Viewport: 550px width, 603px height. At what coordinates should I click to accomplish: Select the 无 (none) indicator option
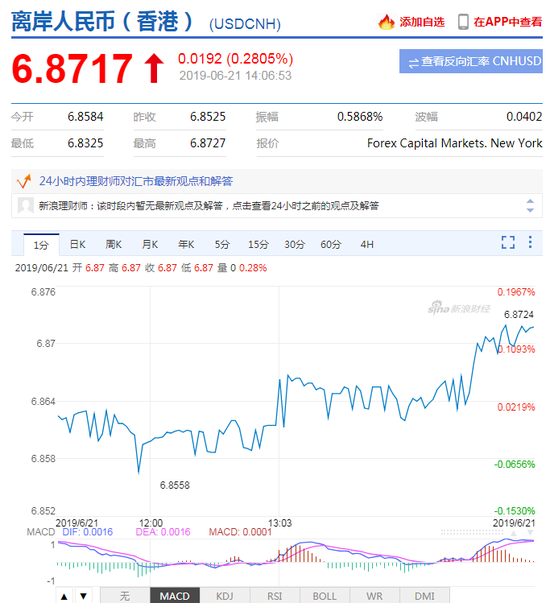pos(125,596)
